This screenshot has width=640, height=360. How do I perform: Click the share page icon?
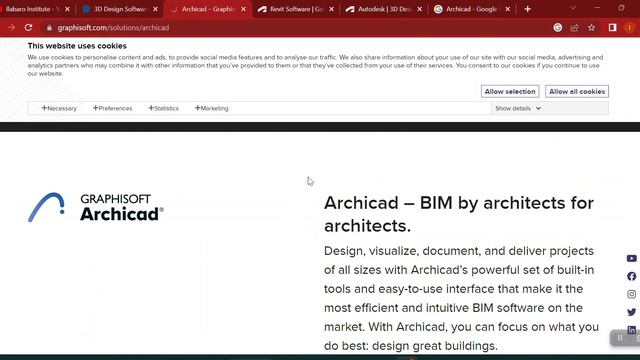click(575, 28)
